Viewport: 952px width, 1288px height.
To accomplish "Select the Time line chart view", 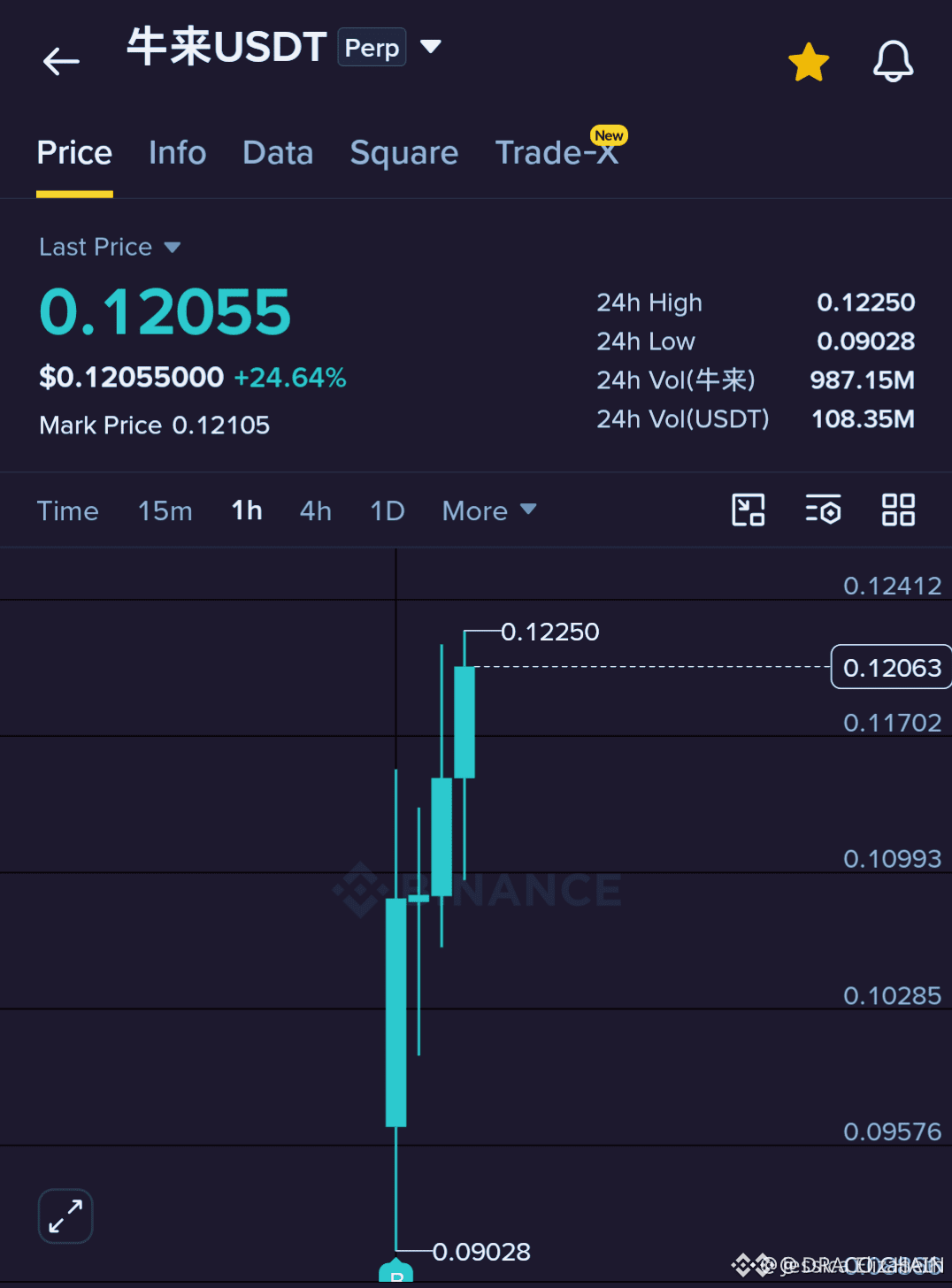I will tap(67, 510).
